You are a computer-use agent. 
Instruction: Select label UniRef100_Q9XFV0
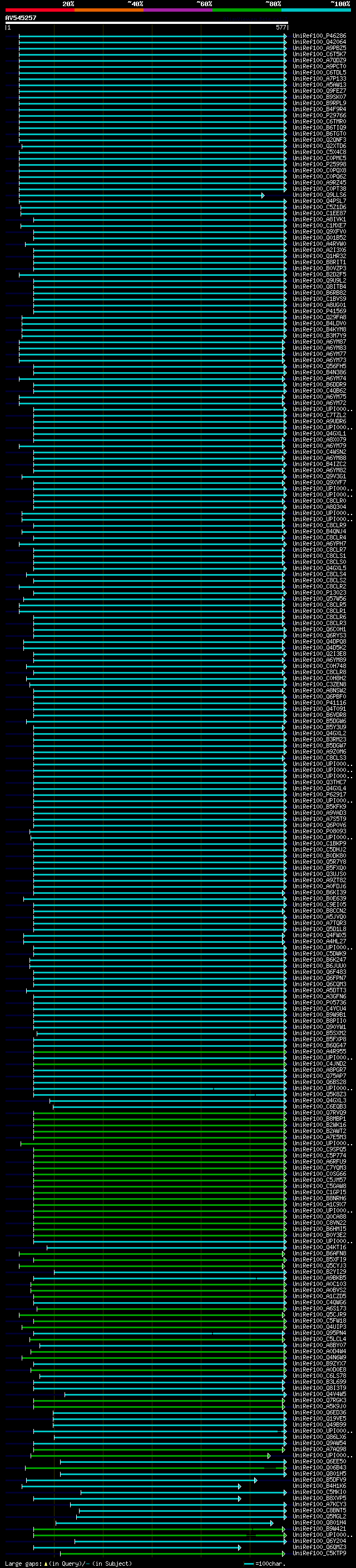coord(319,231)
